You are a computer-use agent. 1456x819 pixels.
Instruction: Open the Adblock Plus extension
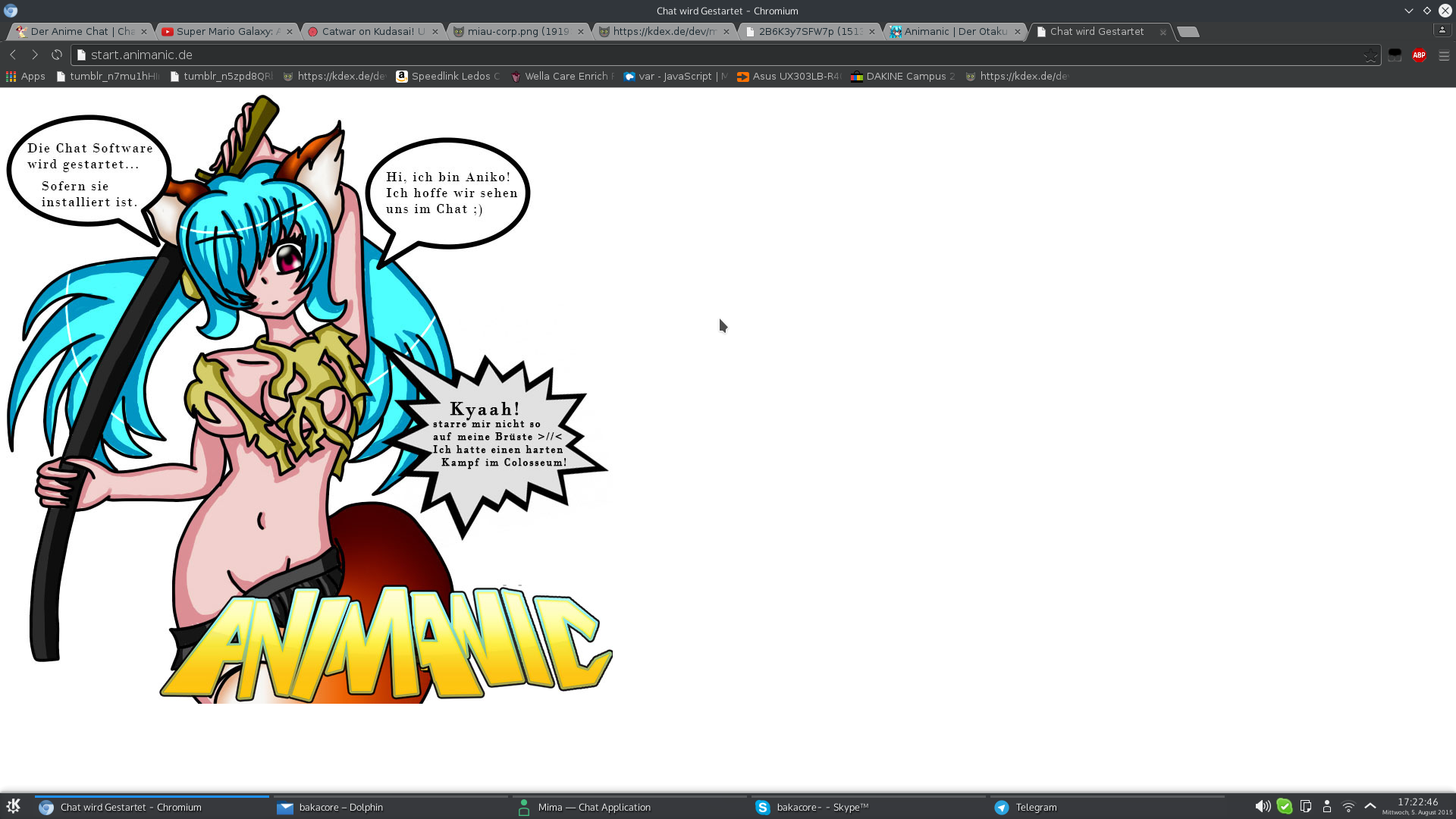(1420, 55)
